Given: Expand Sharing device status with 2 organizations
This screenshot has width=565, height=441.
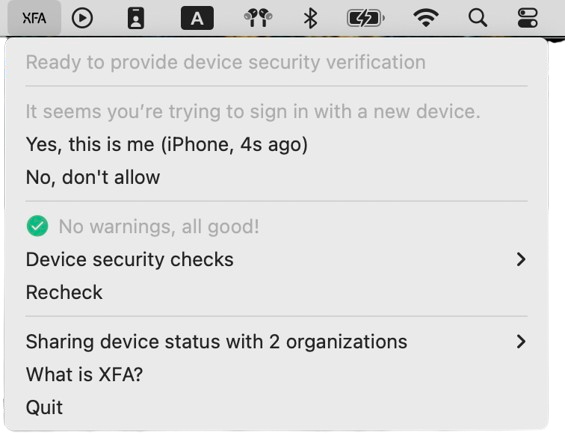Looking at the screenshot, I should (x=277, y=342).
